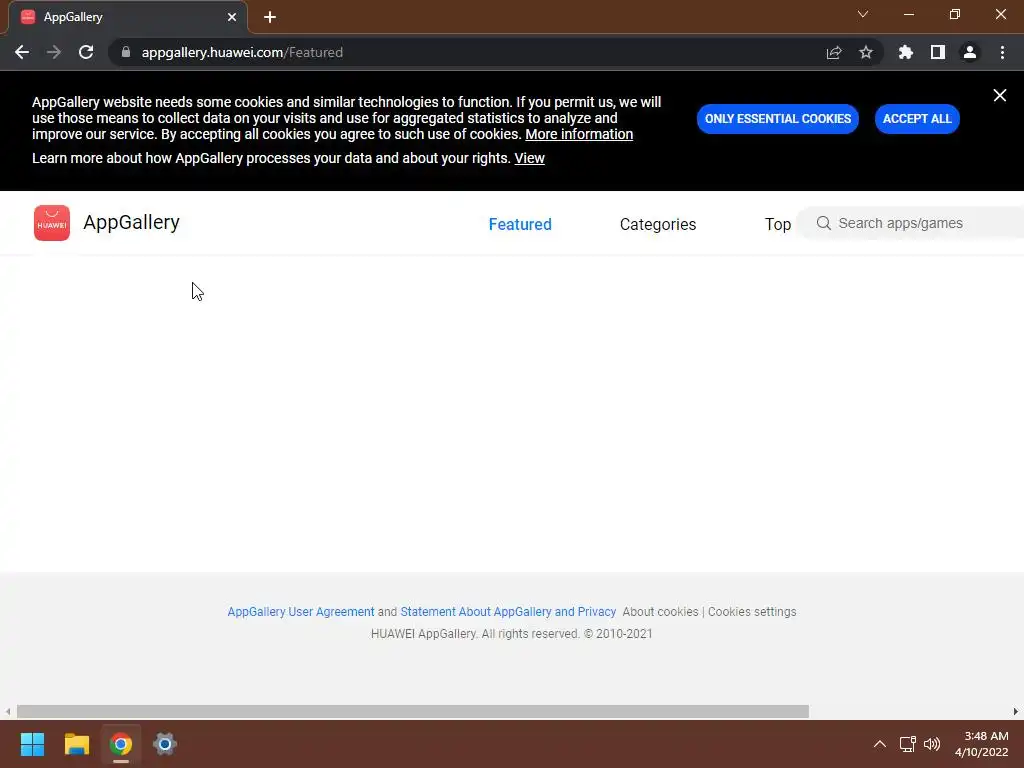Open the volume control in system tray
This screenshot has height=768, width=1024.
[x=932, y=744]
